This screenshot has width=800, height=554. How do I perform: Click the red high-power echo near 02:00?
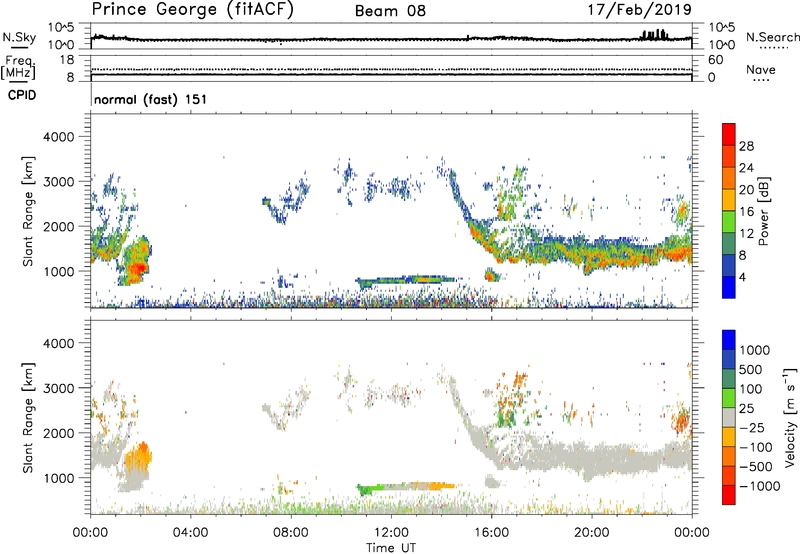(x=137, y=268)
